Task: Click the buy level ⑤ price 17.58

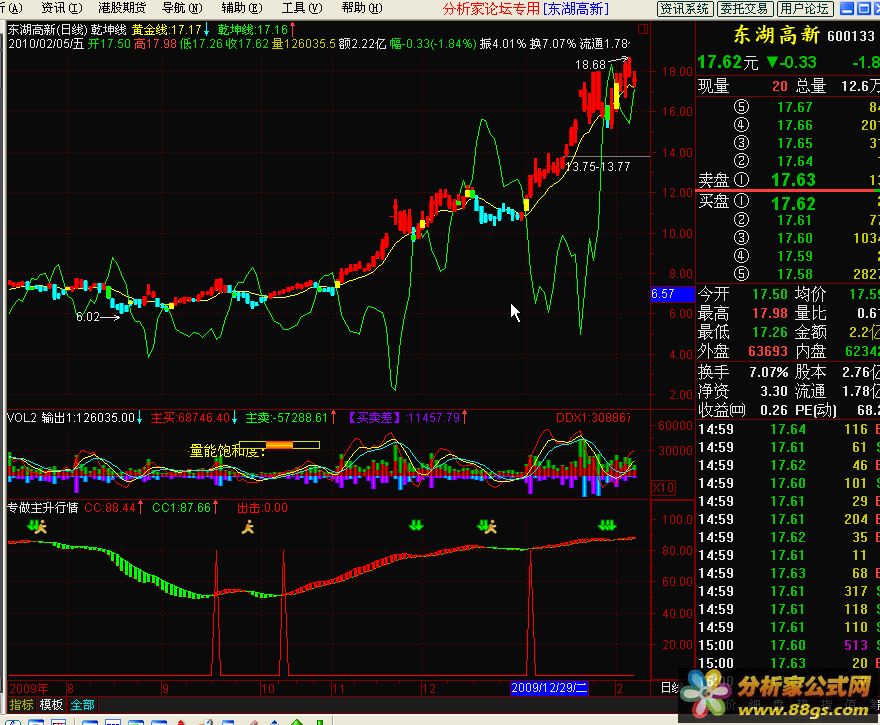Action: point(795,274)
